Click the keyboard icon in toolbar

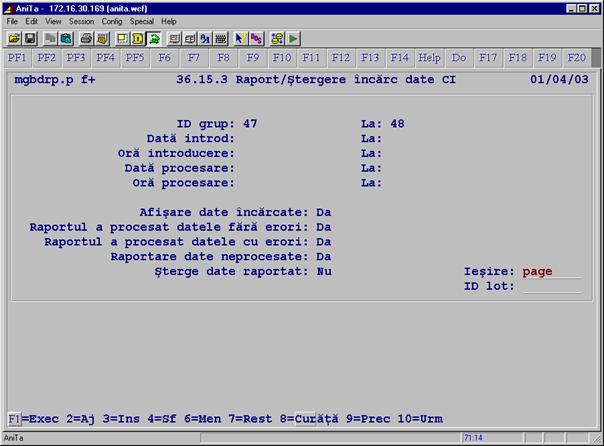click(221, 38)
